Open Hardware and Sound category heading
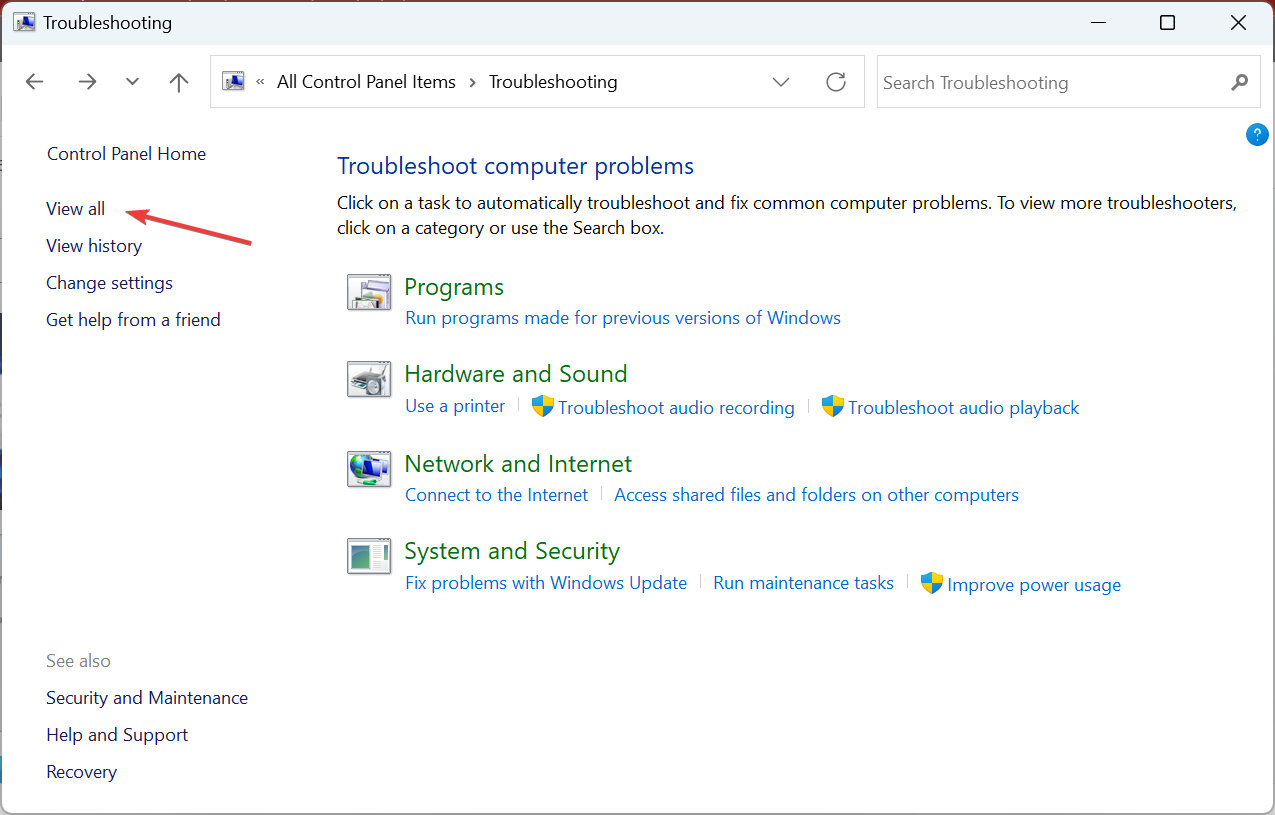The width and height of the screenshot is (1275, 815). point(516,374)
